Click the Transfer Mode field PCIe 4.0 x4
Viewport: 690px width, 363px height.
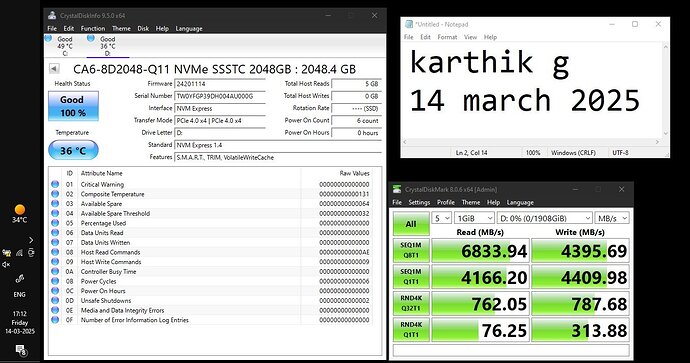pos(220,121)
